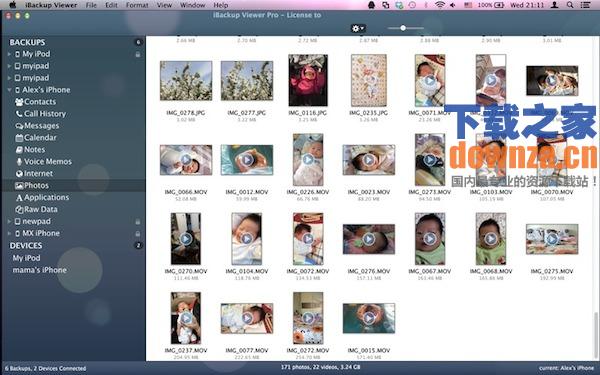Viewport: 600px width, 375px height.
Task: Play video IMG_0012.MOV
Action: [x=247, y=160]
